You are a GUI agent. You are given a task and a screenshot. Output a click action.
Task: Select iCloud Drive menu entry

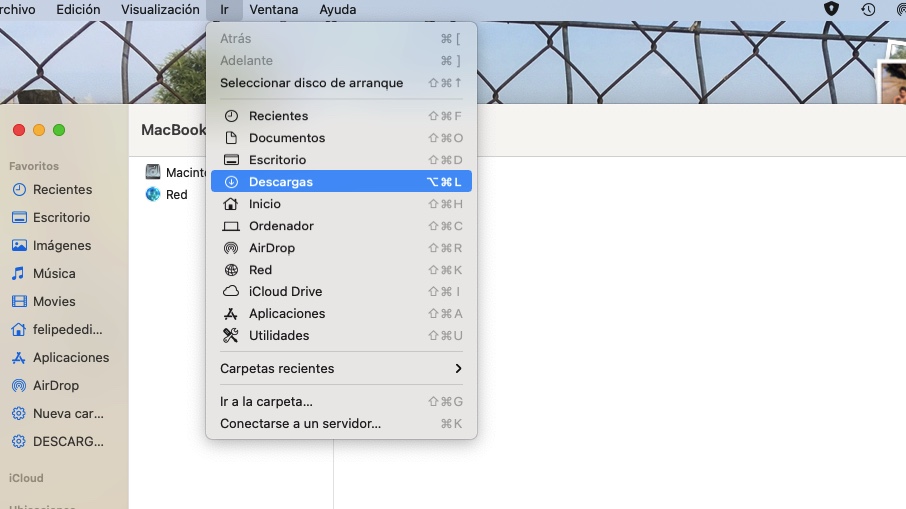click(341, 291)
